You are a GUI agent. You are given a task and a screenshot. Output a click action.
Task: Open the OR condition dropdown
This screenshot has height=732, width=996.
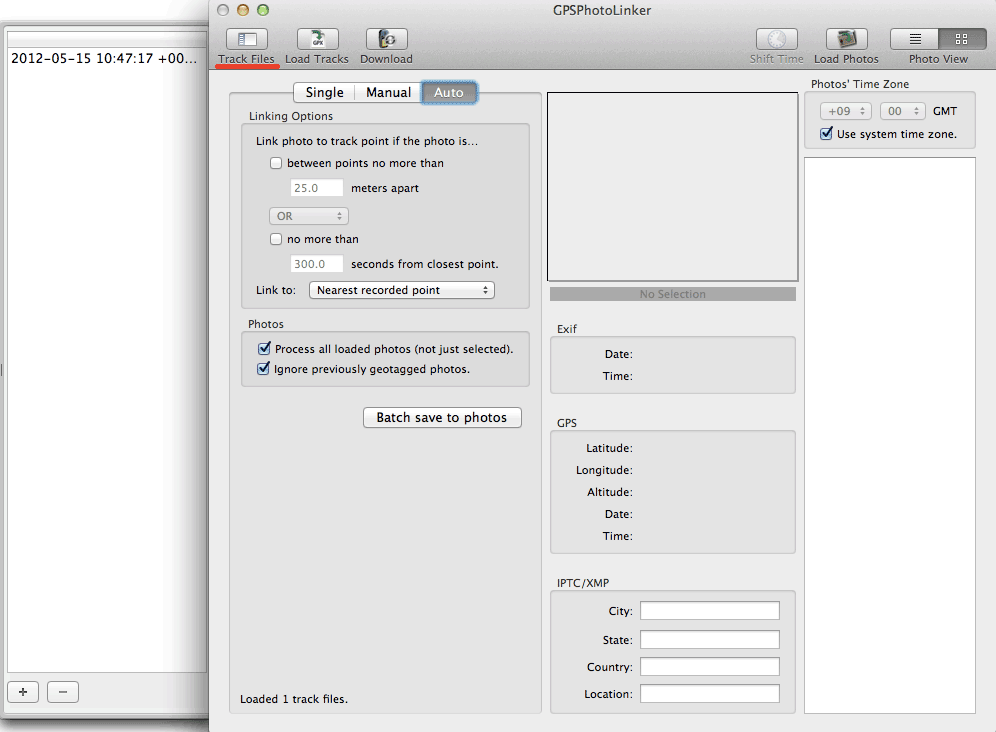309,216
